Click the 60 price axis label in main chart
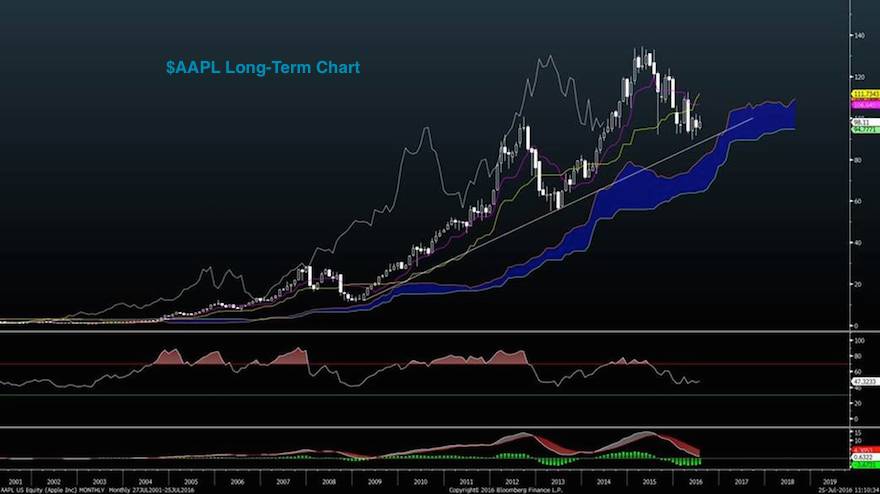This screenshot has height=494, width=880. (x=858, y=202)
